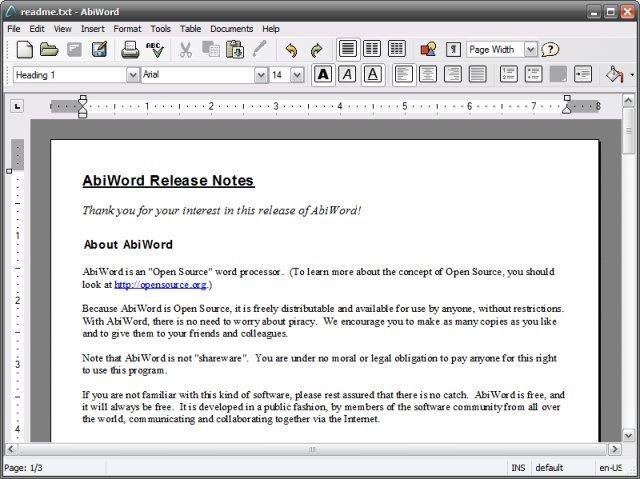The image size is (640, 479).
Task: Expand the Page Width zoom dropdown
Action: click(x=530, y=50)
